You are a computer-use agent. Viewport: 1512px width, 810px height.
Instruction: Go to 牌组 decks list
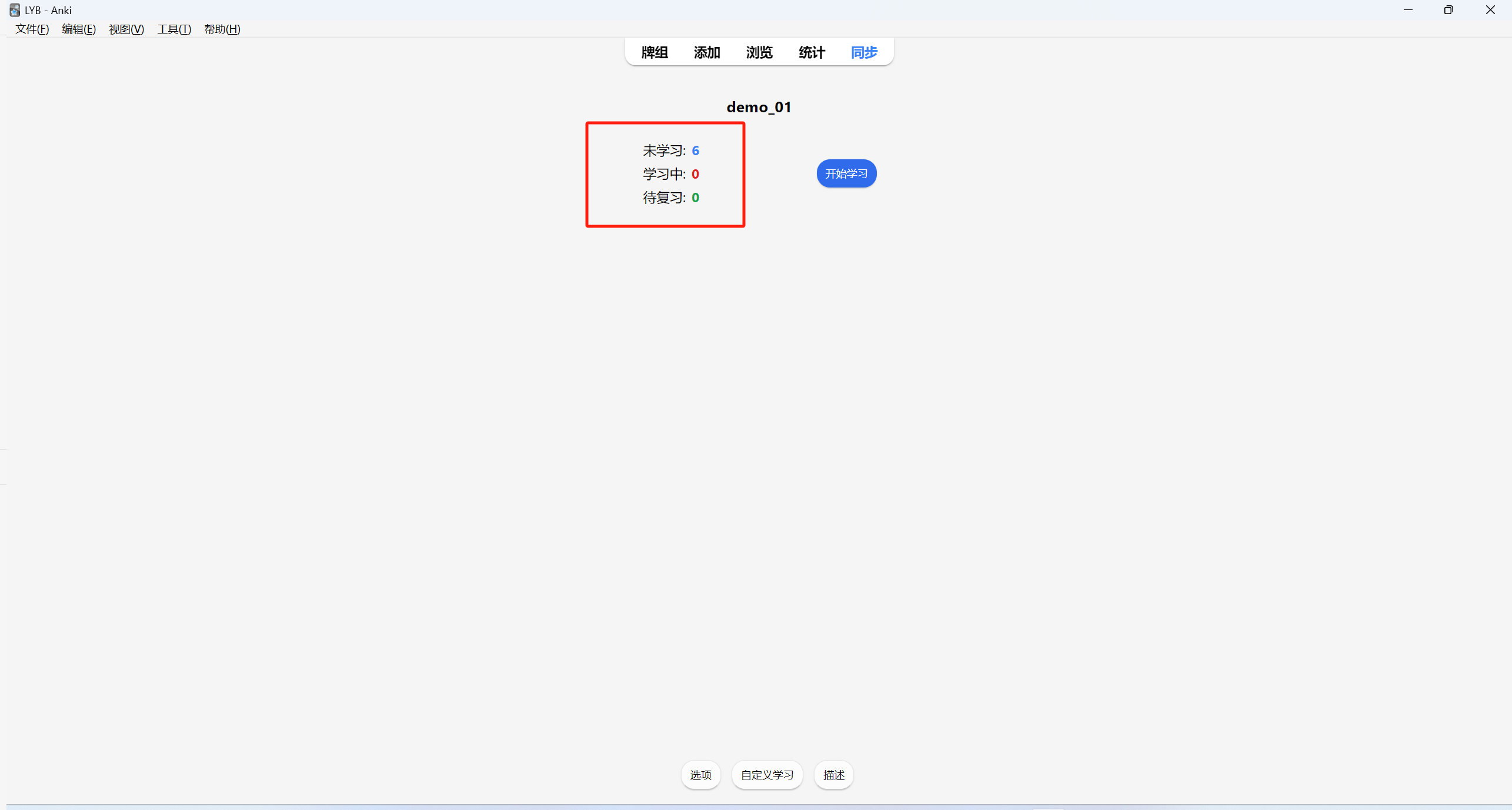pos(655,52)
